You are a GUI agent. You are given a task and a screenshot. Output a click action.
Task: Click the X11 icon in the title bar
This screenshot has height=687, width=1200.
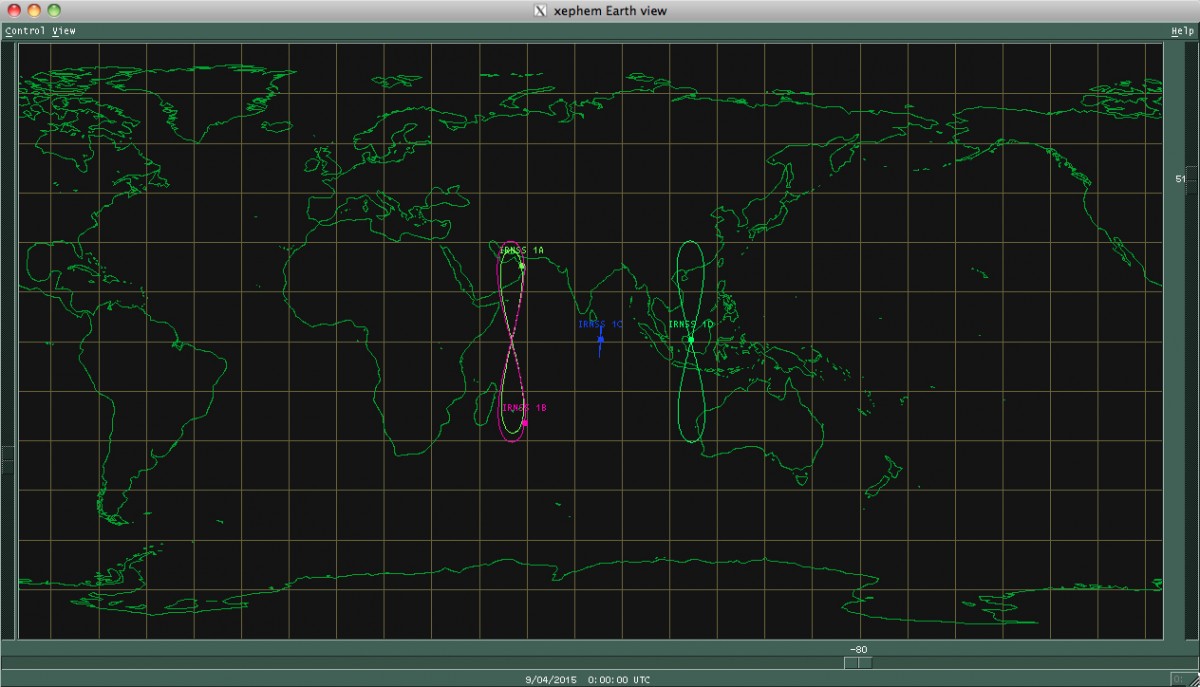[x=541, y=11]
